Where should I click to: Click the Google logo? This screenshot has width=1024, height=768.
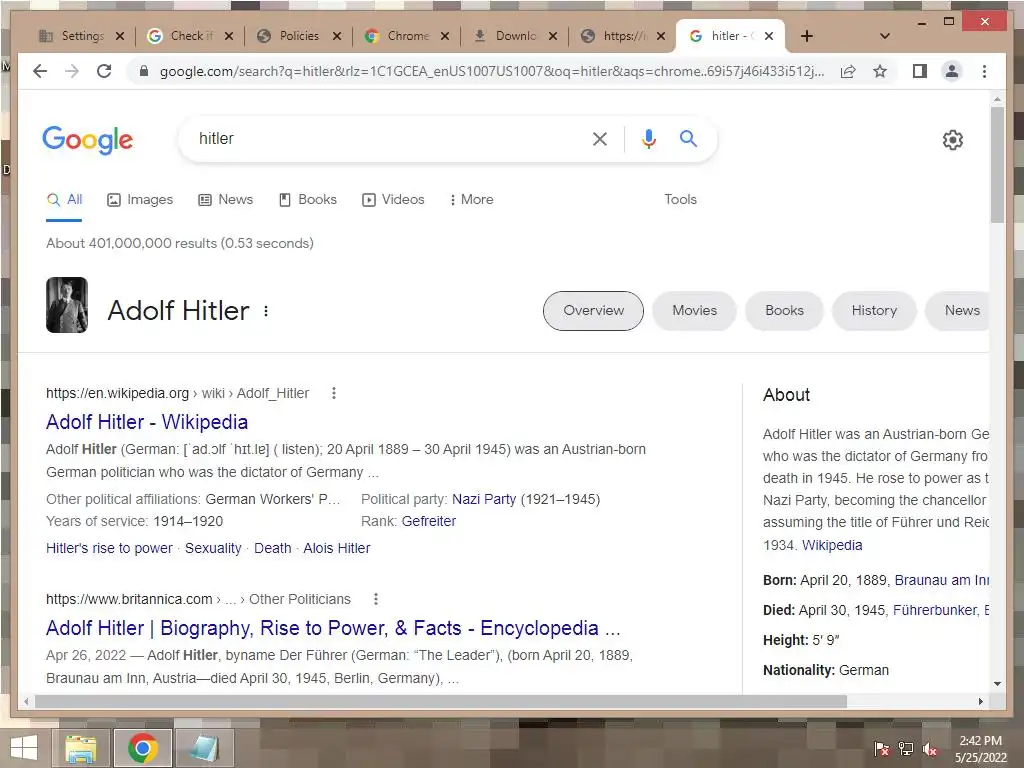coord(88,140)
